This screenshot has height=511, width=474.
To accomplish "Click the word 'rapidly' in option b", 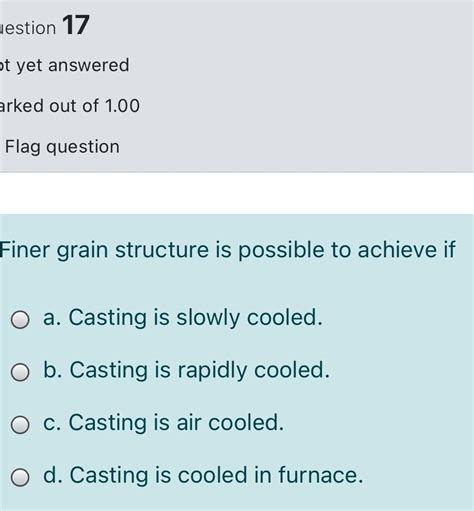I will click(x=212, y=371).
